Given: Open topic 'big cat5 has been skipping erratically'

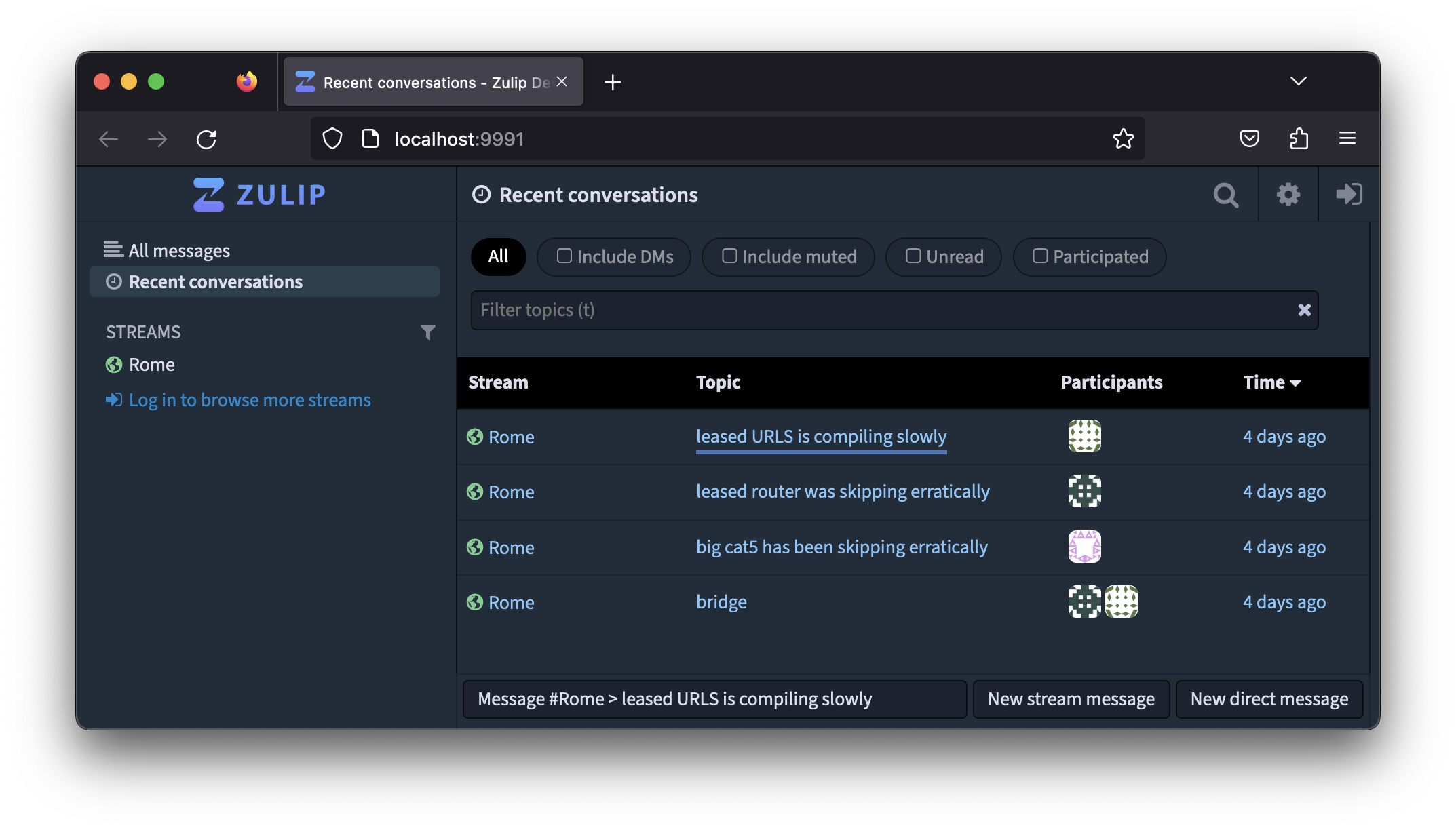Looking at the screenshot, I should click(841, 547).
